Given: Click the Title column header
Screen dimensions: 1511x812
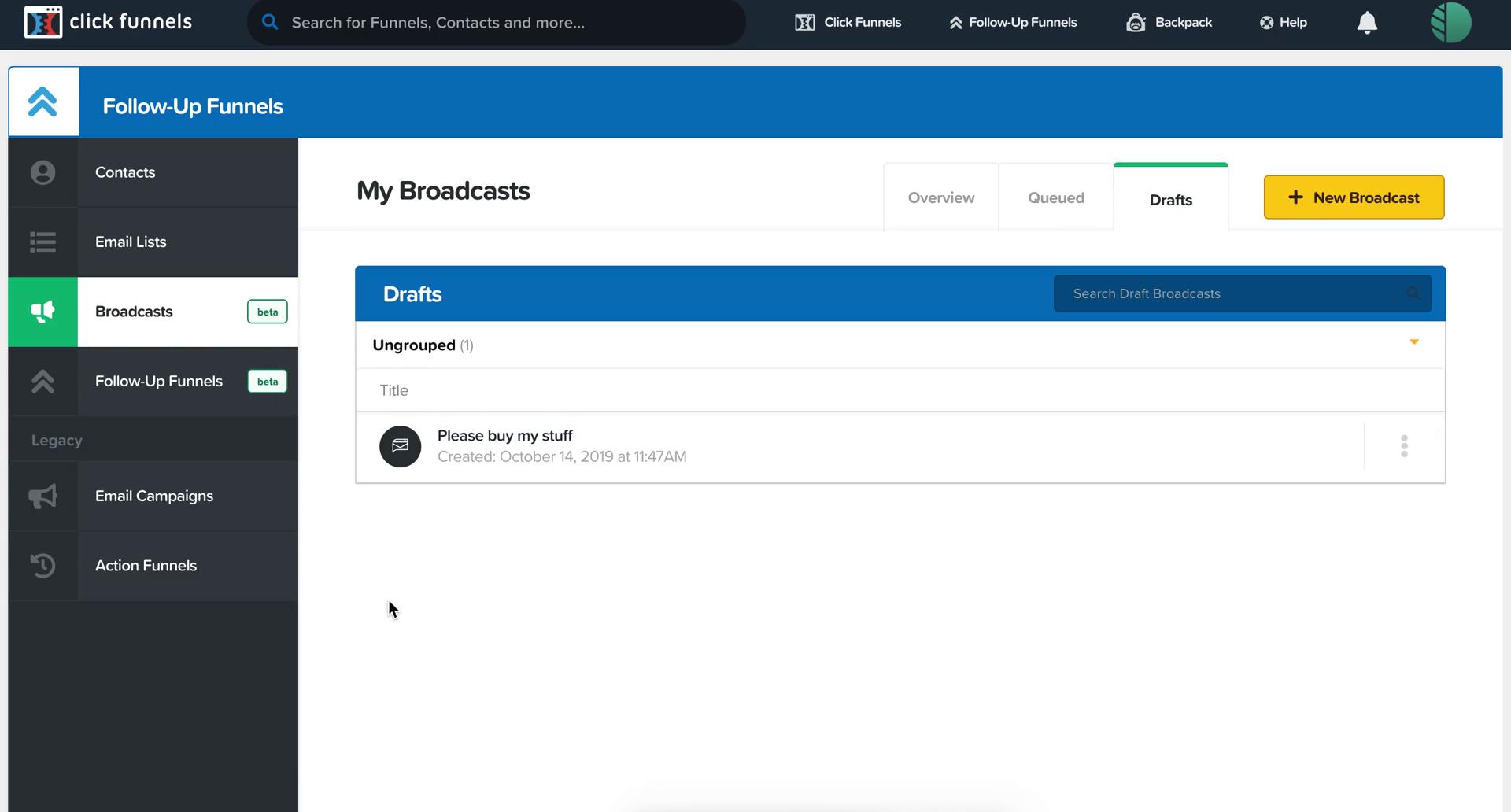Looking at the screenshot, I should (393, 390).
